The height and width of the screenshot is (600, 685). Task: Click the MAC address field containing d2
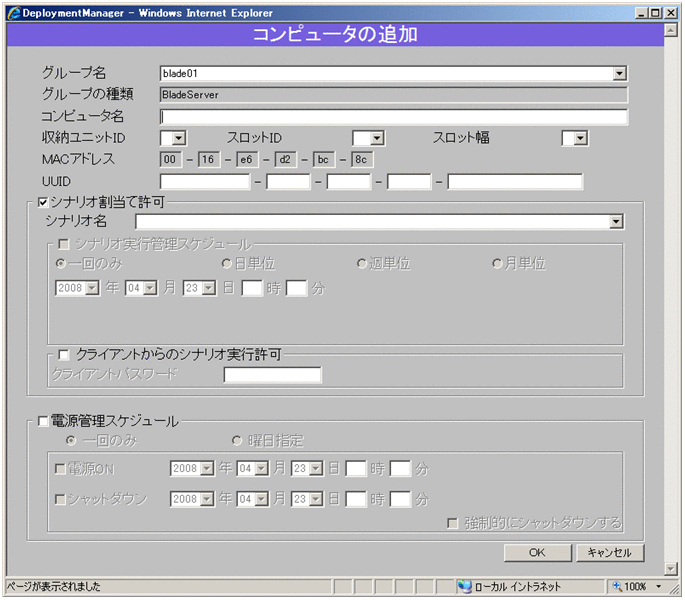tap(285, 160)
